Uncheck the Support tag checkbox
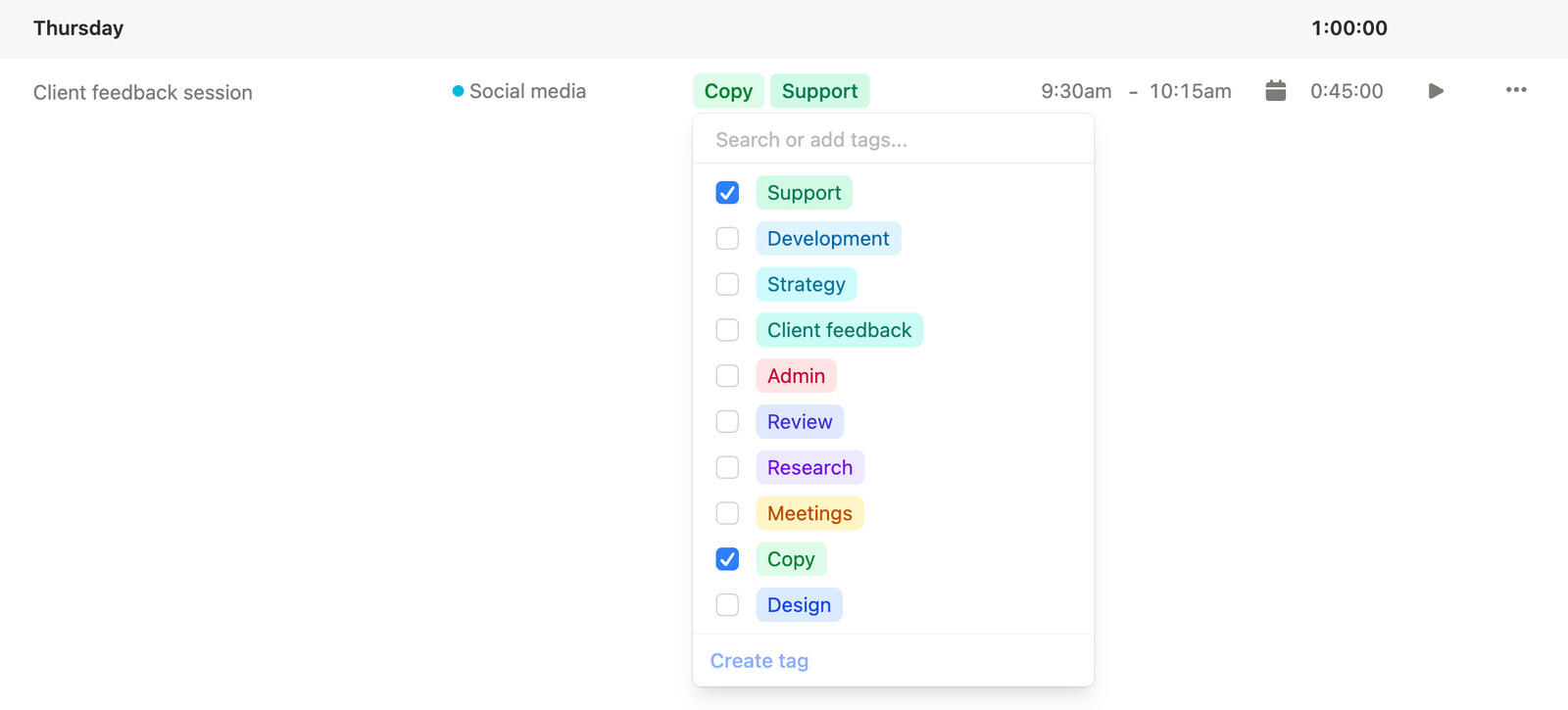 click(727, 193)
